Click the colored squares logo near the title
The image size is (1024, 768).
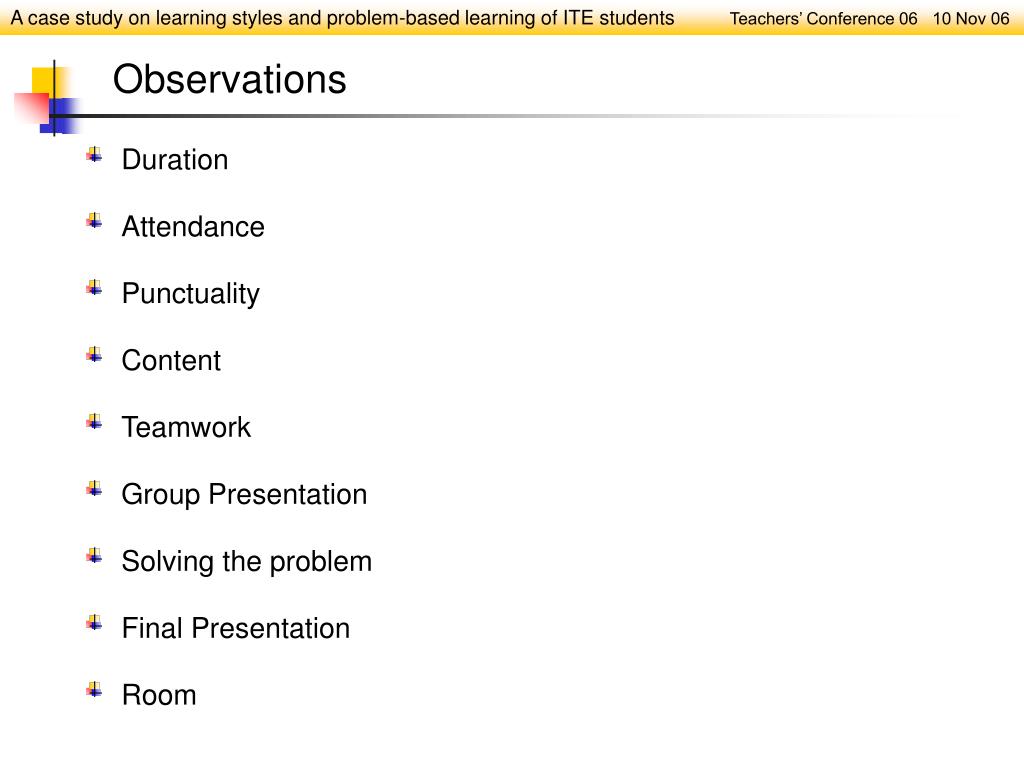point(47,97)
